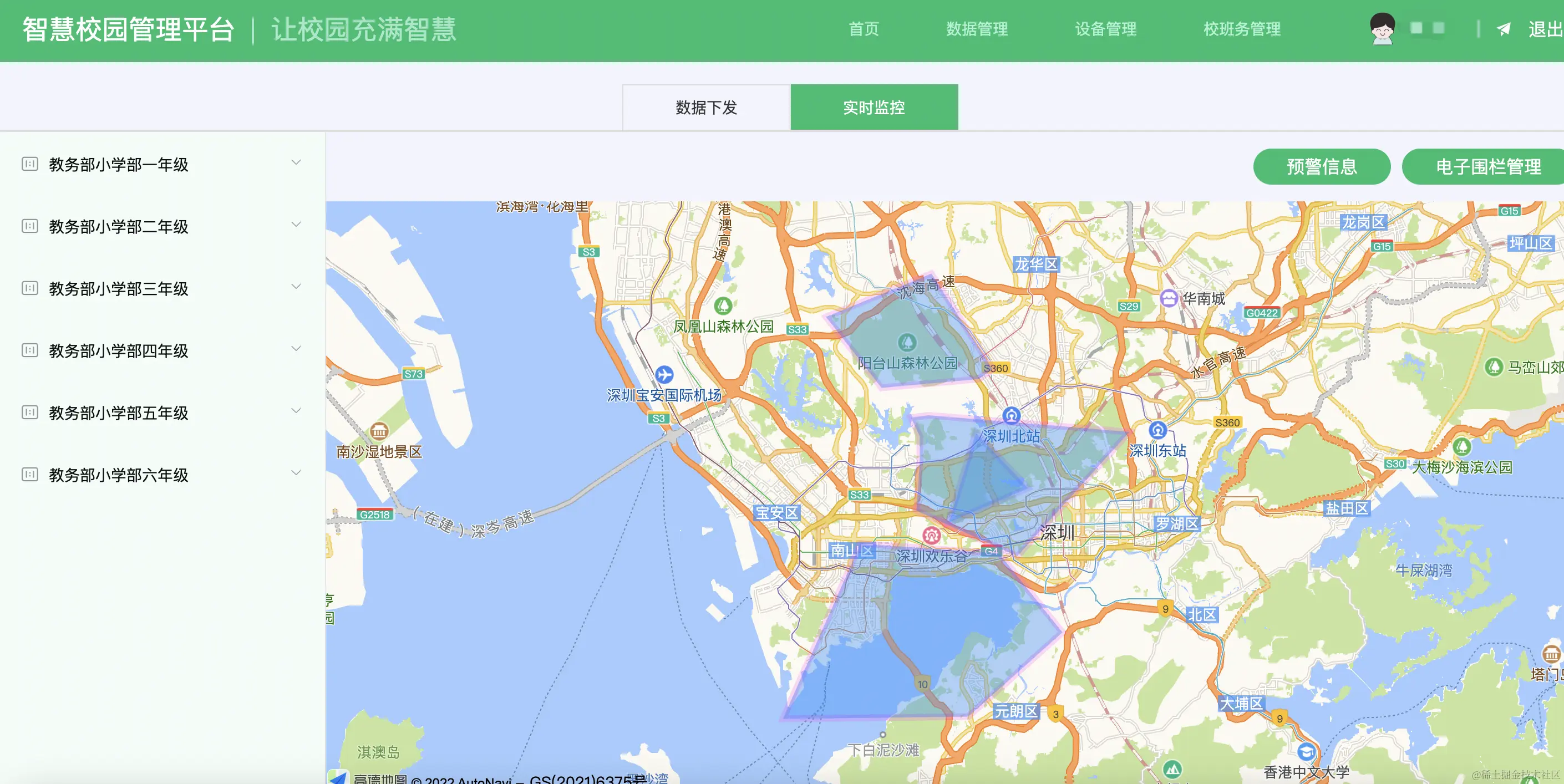
Task: Click icon beside 教务部小学部一年级
Action: (30, 164)
